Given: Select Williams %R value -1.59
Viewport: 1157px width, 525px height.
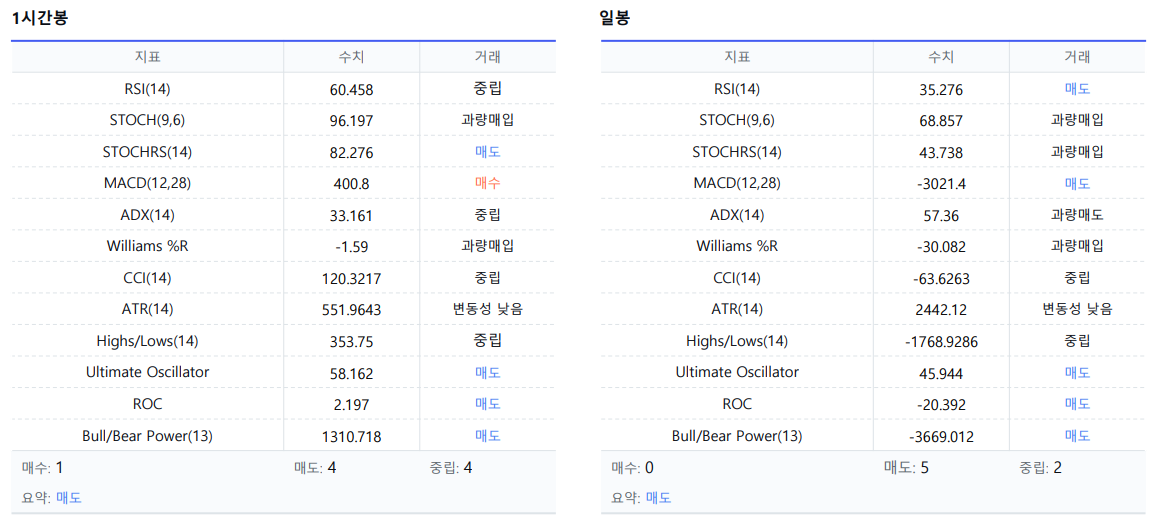Looking at the screenshot, I should (351, 247).
